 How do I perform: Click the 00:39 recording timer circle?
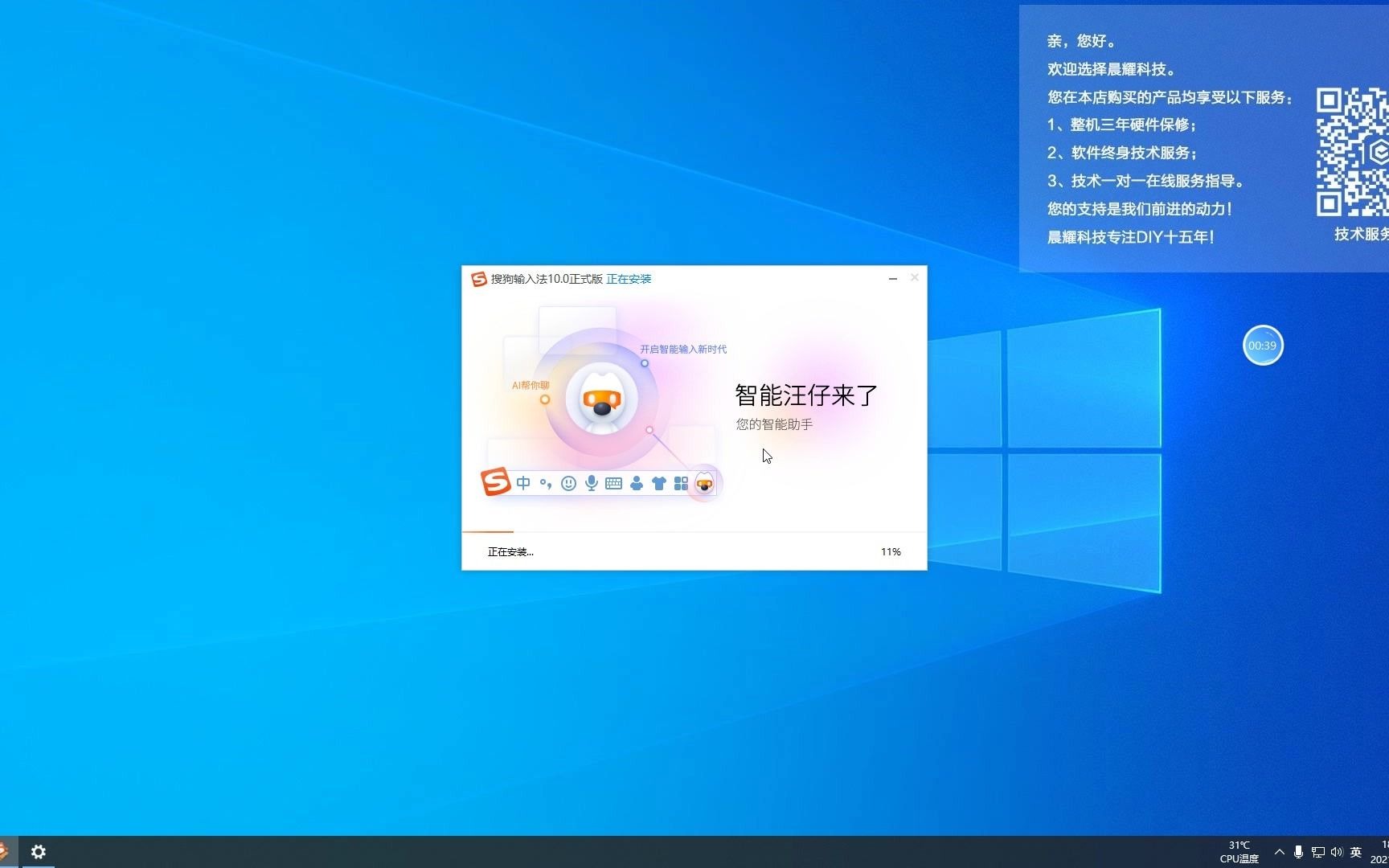1263,346
